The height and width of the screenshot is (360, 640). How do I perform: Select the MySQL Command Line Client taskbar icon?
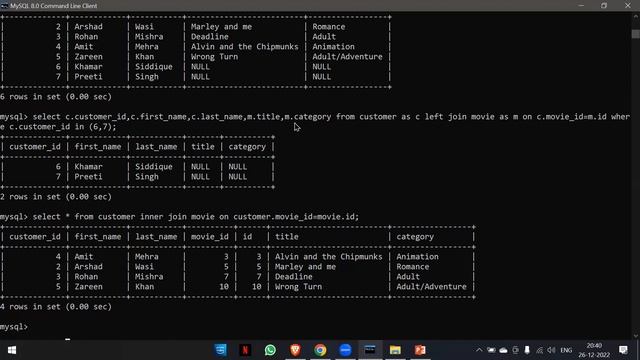point(370,350)
